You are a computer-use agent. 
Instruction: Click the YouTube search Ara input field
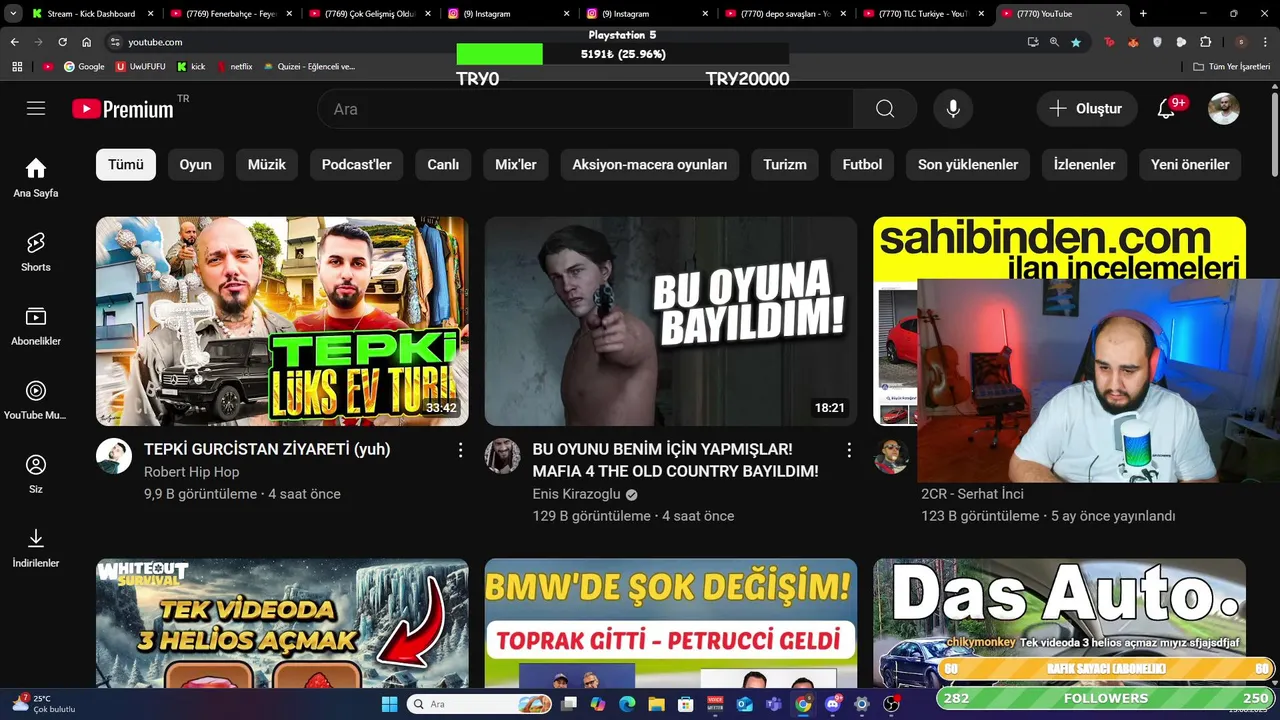(586, 109)
